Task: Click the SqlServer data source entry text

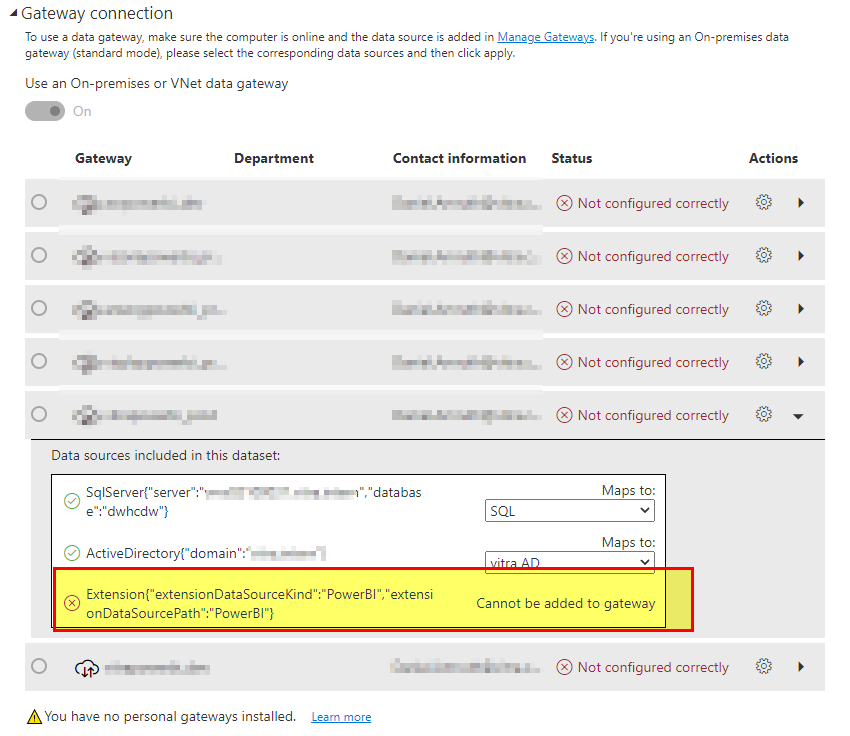Action: pyautogui.click(x=254, y=501)
